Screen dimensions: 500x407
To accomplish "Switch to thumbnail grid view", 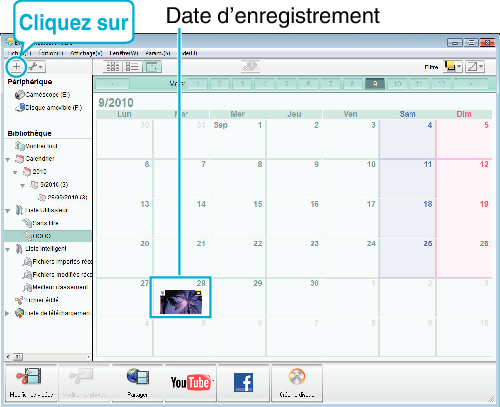I will click(x=112, y=67).
